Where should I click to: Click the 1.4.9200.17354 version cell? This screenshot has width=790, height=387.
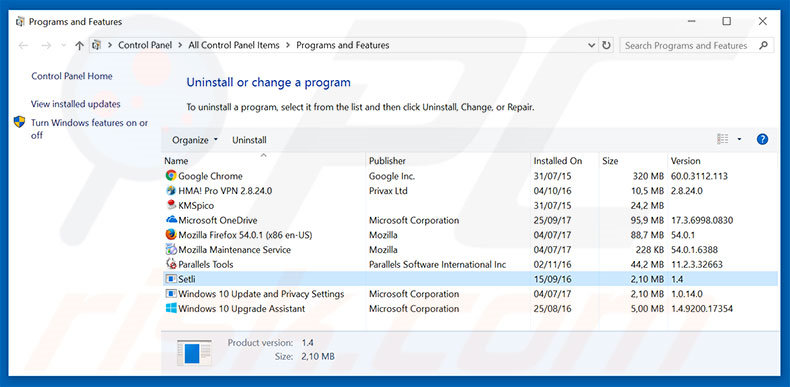click(702, 308)
